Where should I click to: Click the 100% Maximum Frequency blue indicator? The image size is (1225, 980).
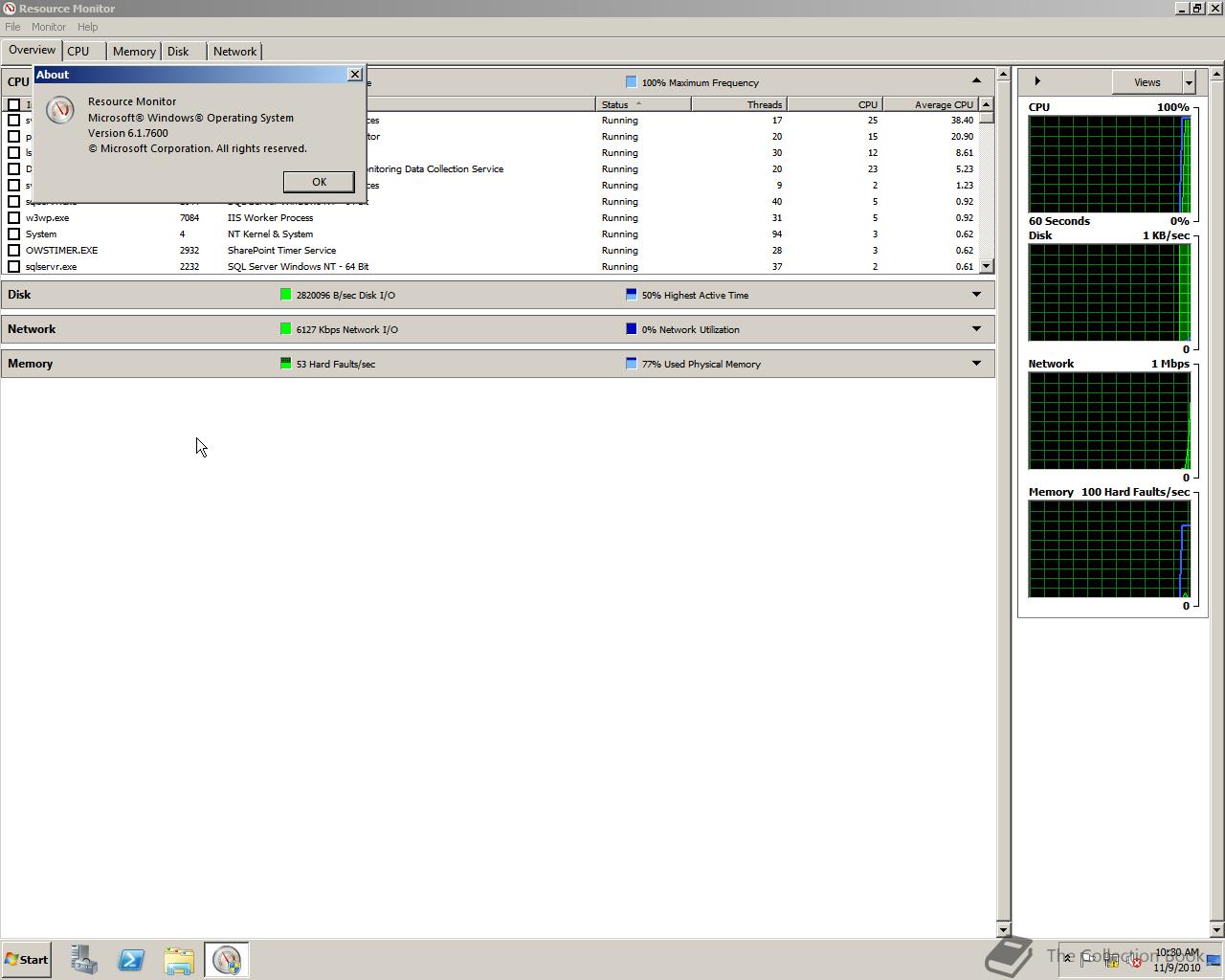(631, 82)
